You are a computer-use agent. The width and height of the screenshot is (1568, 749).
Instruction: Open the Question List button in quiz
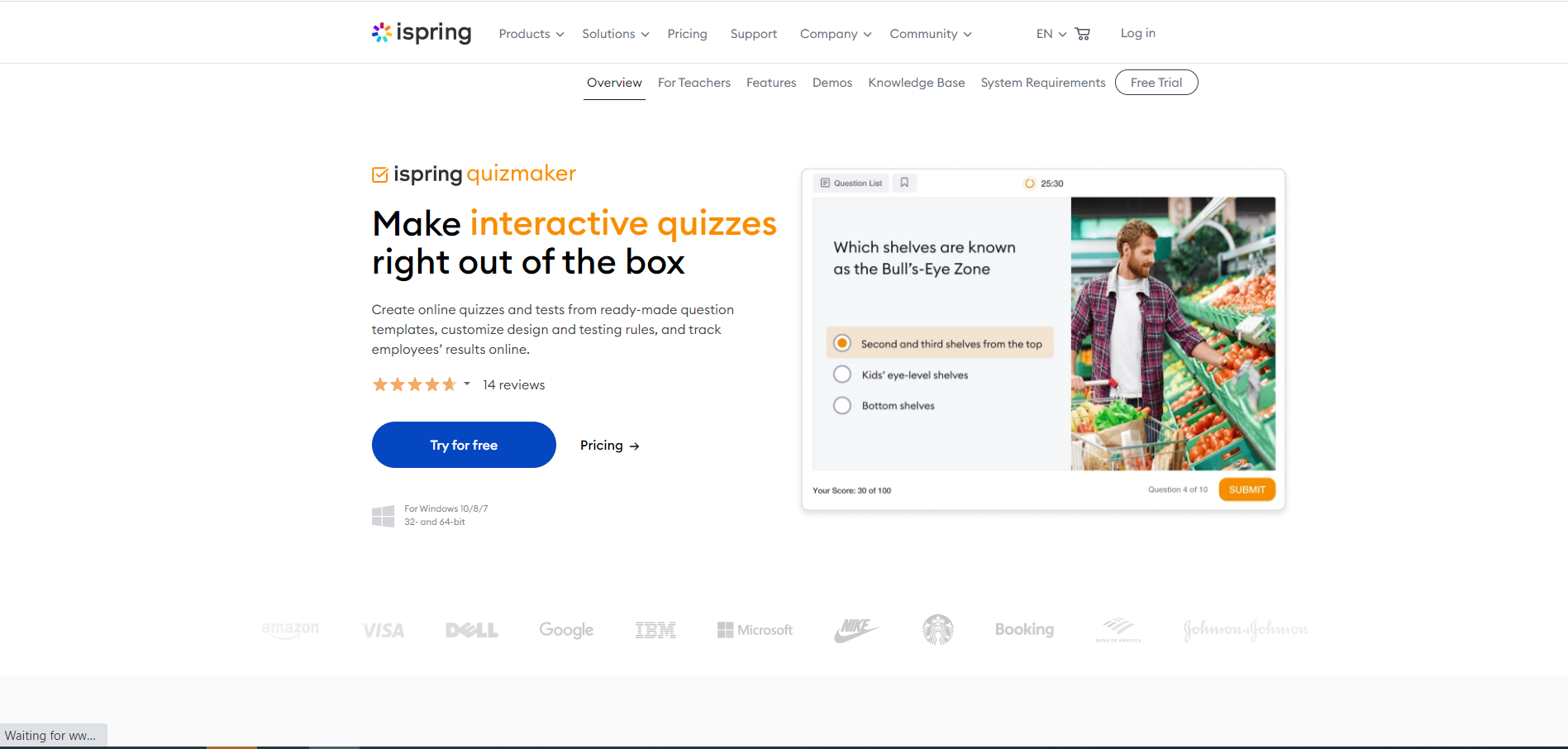(x=851, y=183)
